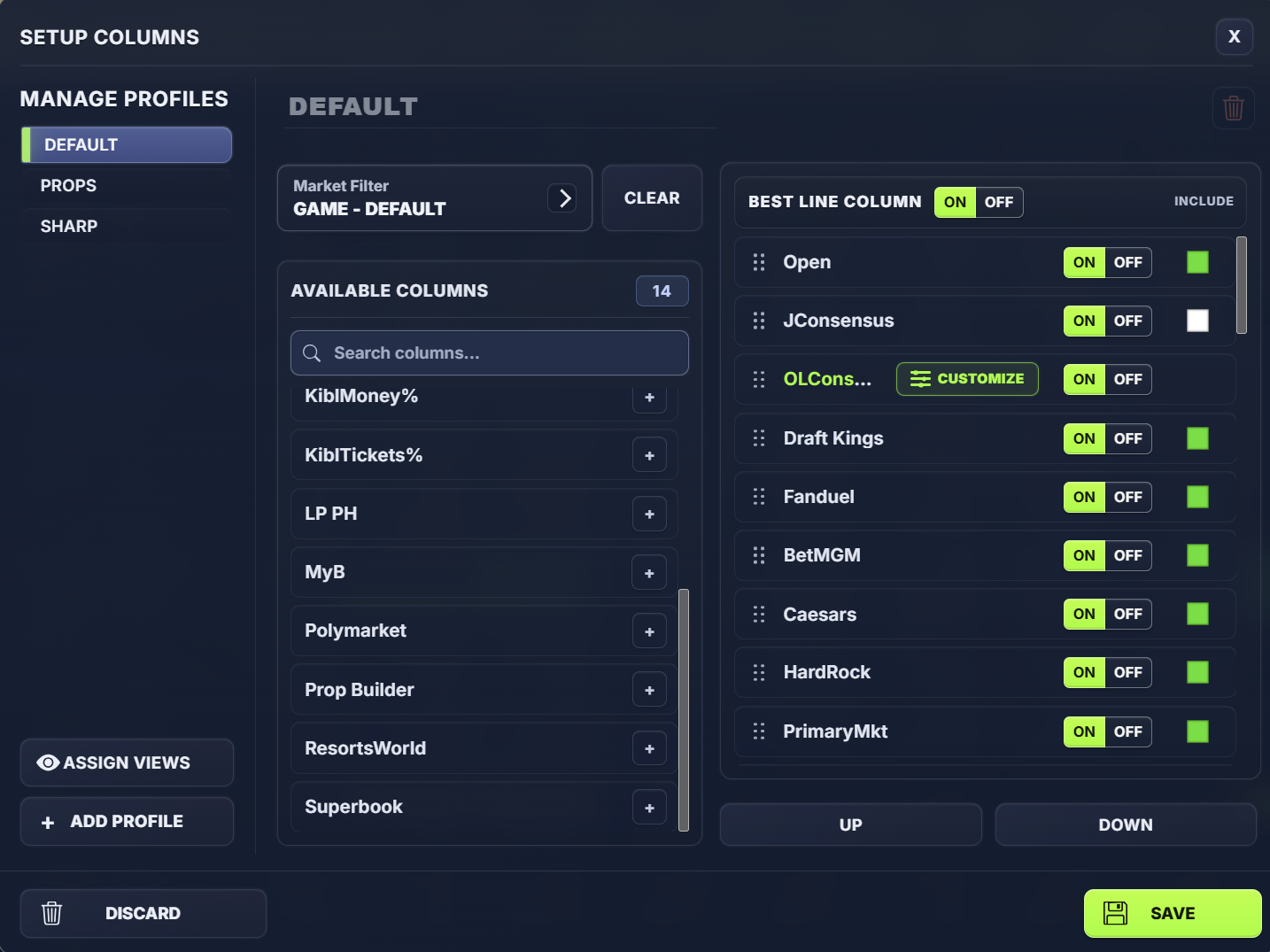Add the LP PH column using plus
The height and width of the screenshot is (952, 1270).
(649, 514)
